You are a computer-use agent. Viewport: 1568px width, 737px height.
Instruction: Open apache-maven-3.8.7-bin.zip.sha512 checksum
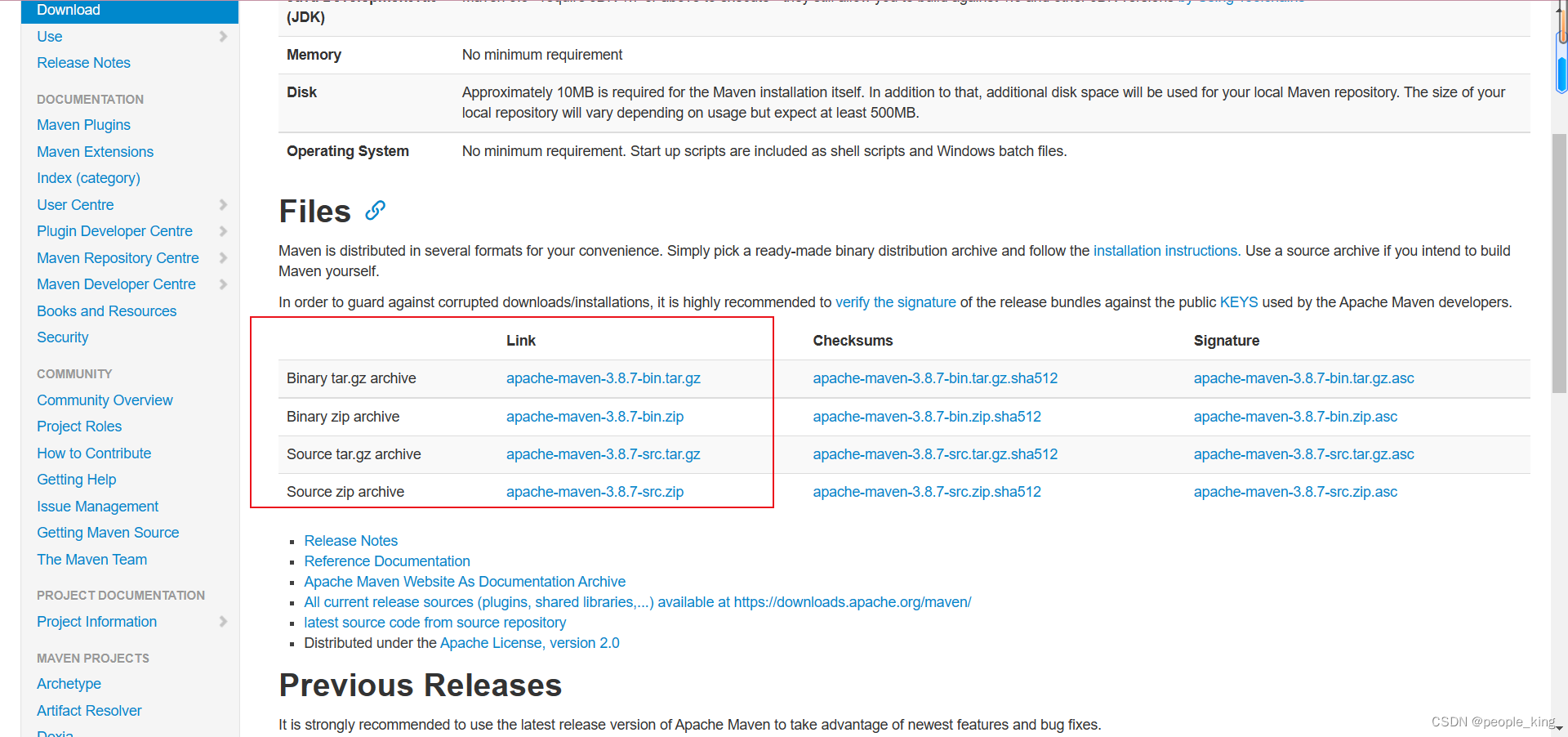click(x=927, y=417)
